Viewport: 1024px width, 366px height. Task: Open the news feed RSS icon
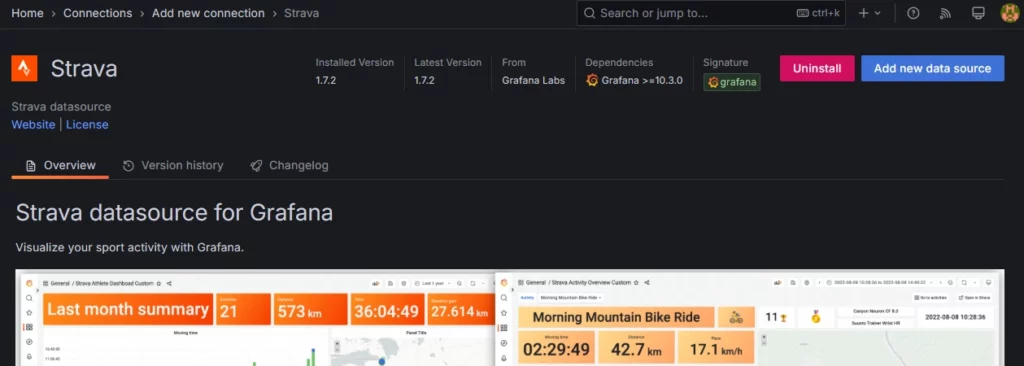[x=946, y=13]
